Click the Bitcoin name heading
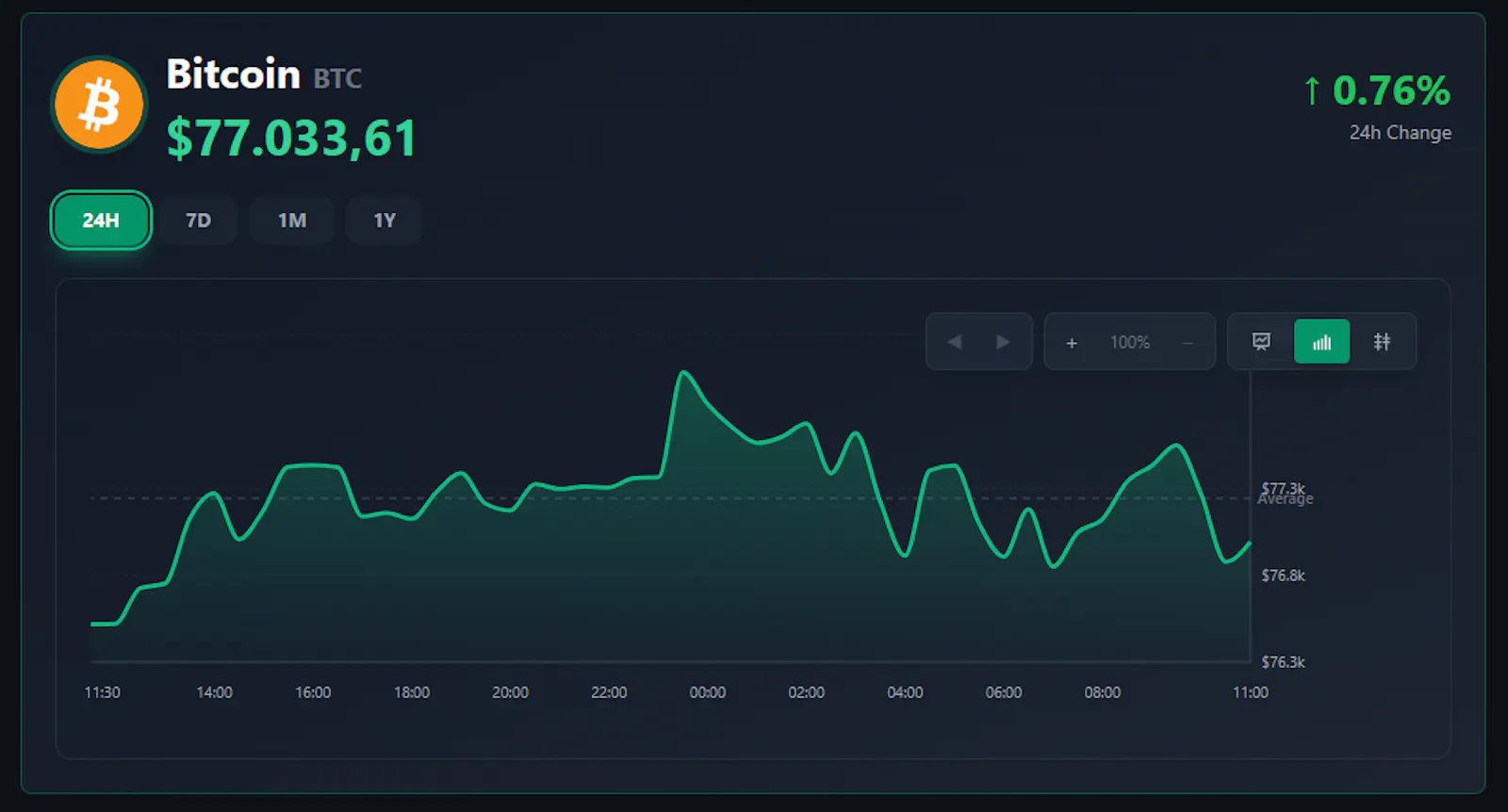1508x812 pixels. pos(234,73)
